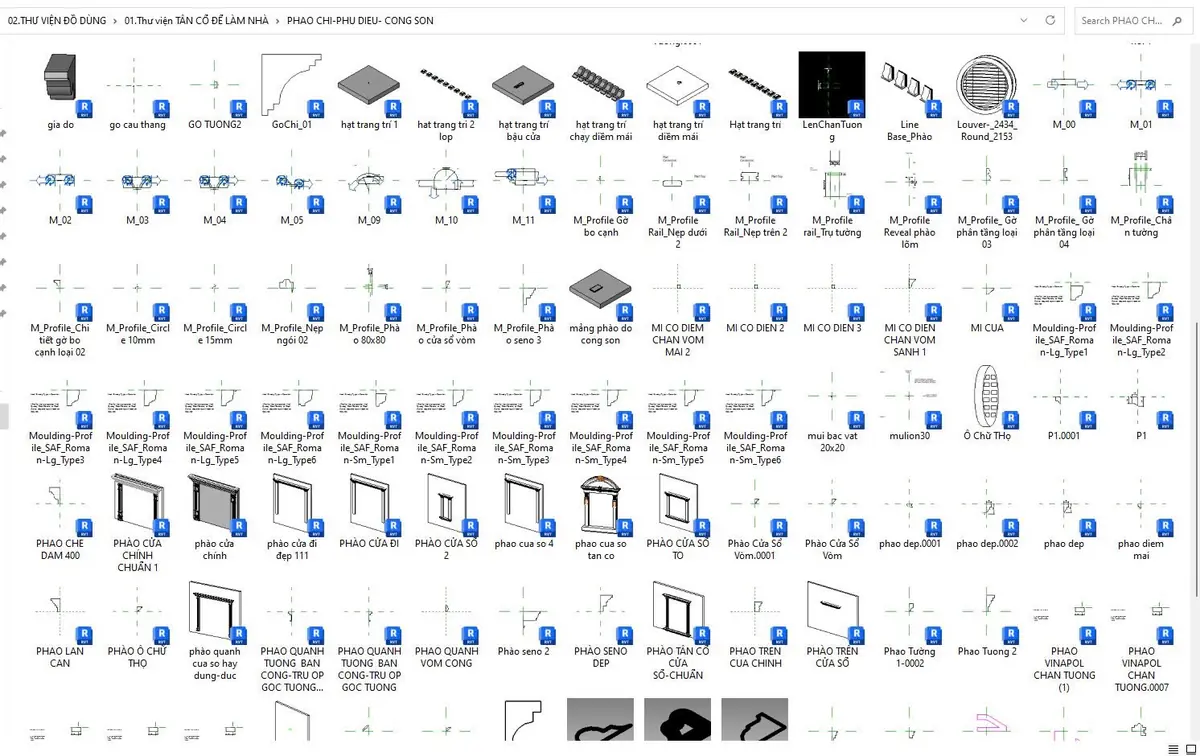1200x756 pixels.
Task: Open address bar history dropdown arrow
Action: [x=1025, y=20]
